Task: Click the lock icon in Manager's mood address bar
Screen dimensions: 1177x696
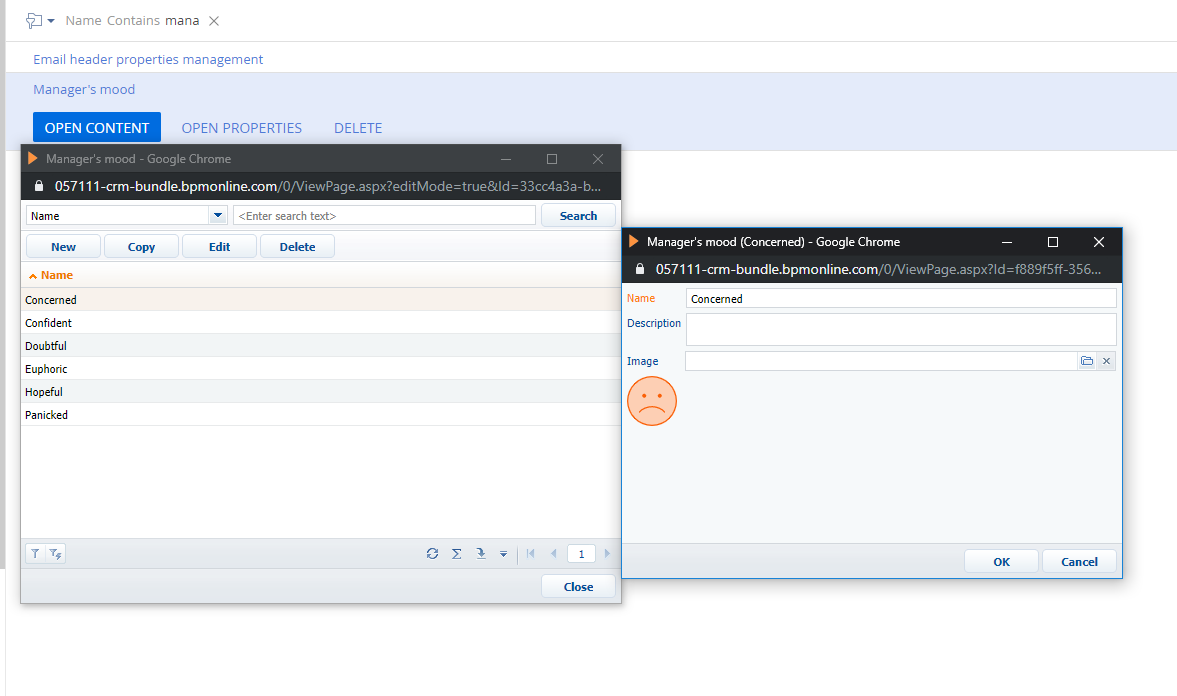Action: pyautogui.click(x=39, y=185)
